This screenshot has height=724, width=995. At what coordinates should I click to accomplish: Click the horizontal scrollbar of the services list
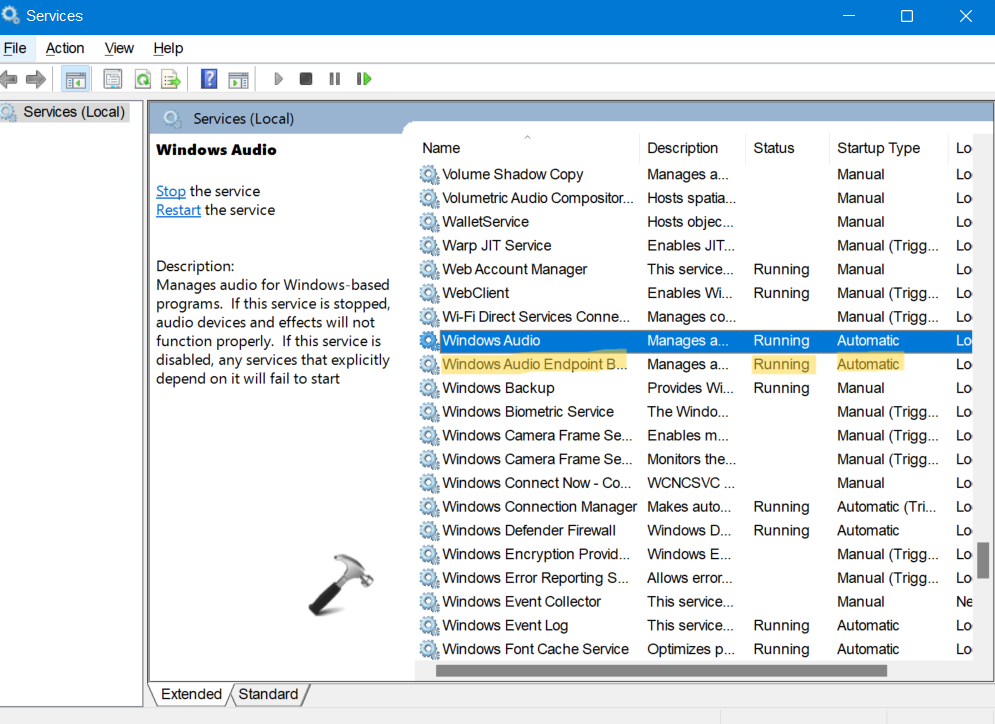tap(660, 671)
